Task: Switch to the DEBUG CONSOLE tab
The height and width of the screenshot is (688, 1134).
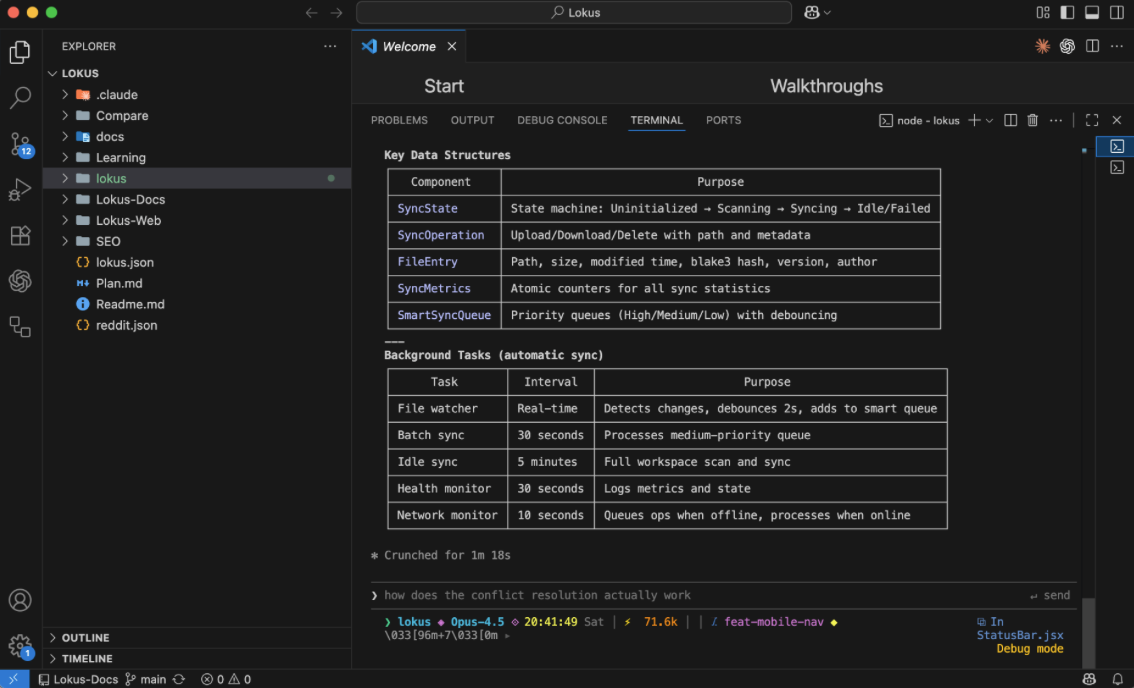Action: pyautogui.click(x=562, y=120)
